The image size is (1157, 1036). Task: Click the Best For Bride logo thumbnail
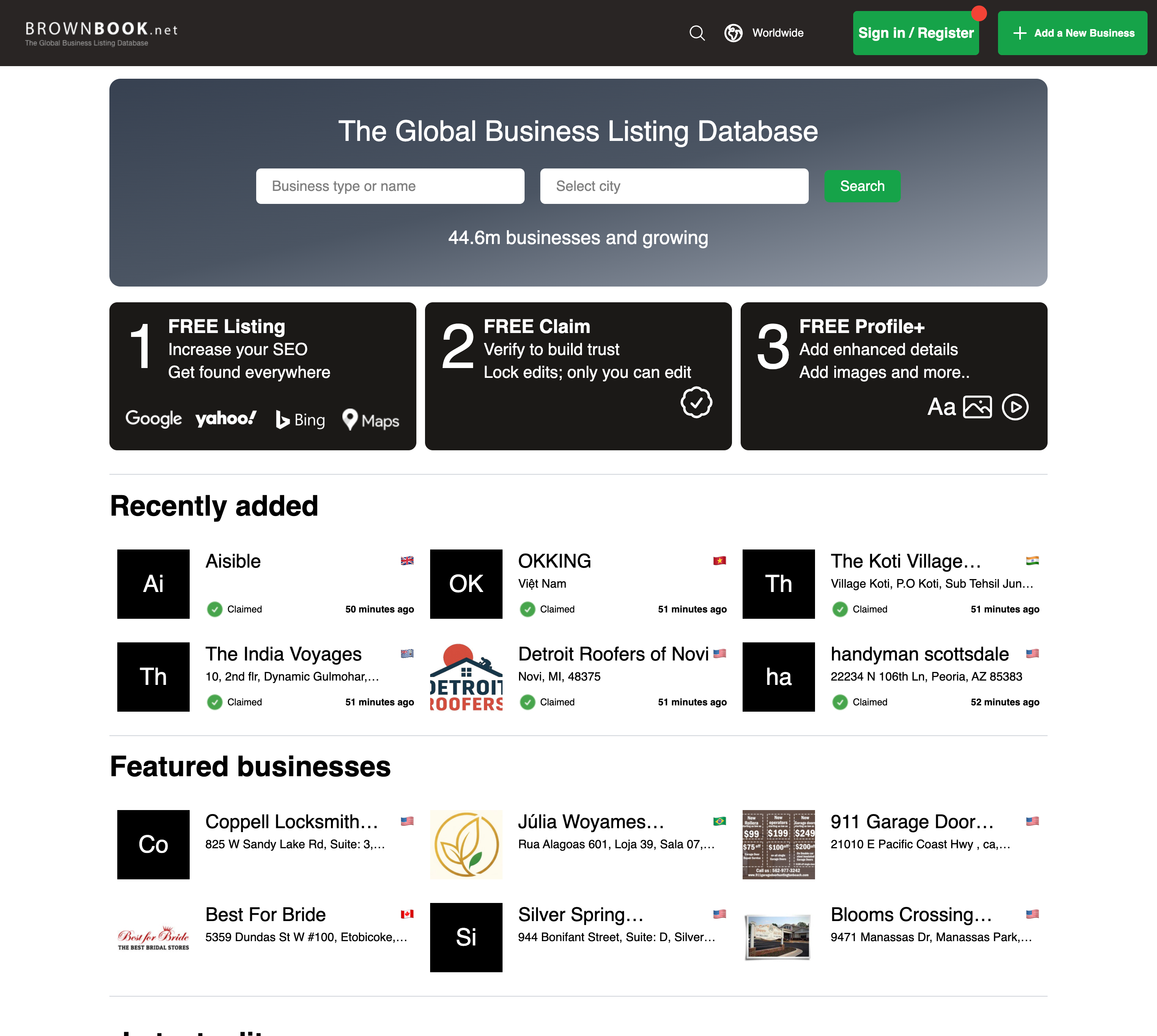[x=153, y=938]
